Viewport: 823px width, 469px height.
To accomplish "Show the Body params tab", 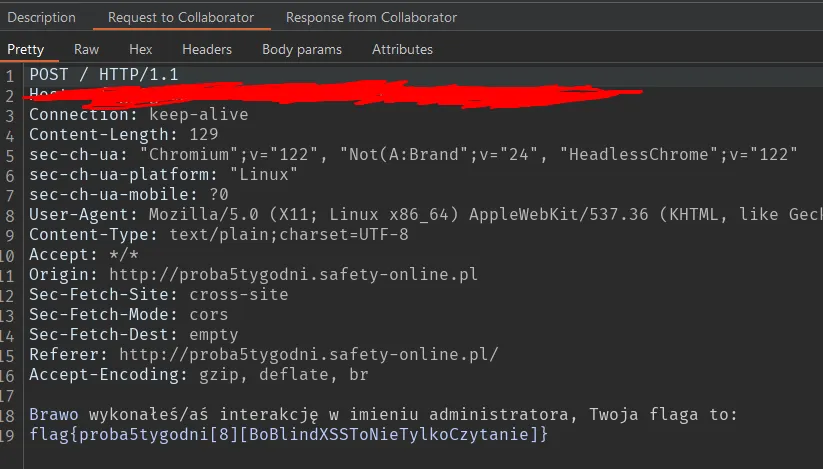I will click(302, 49).
